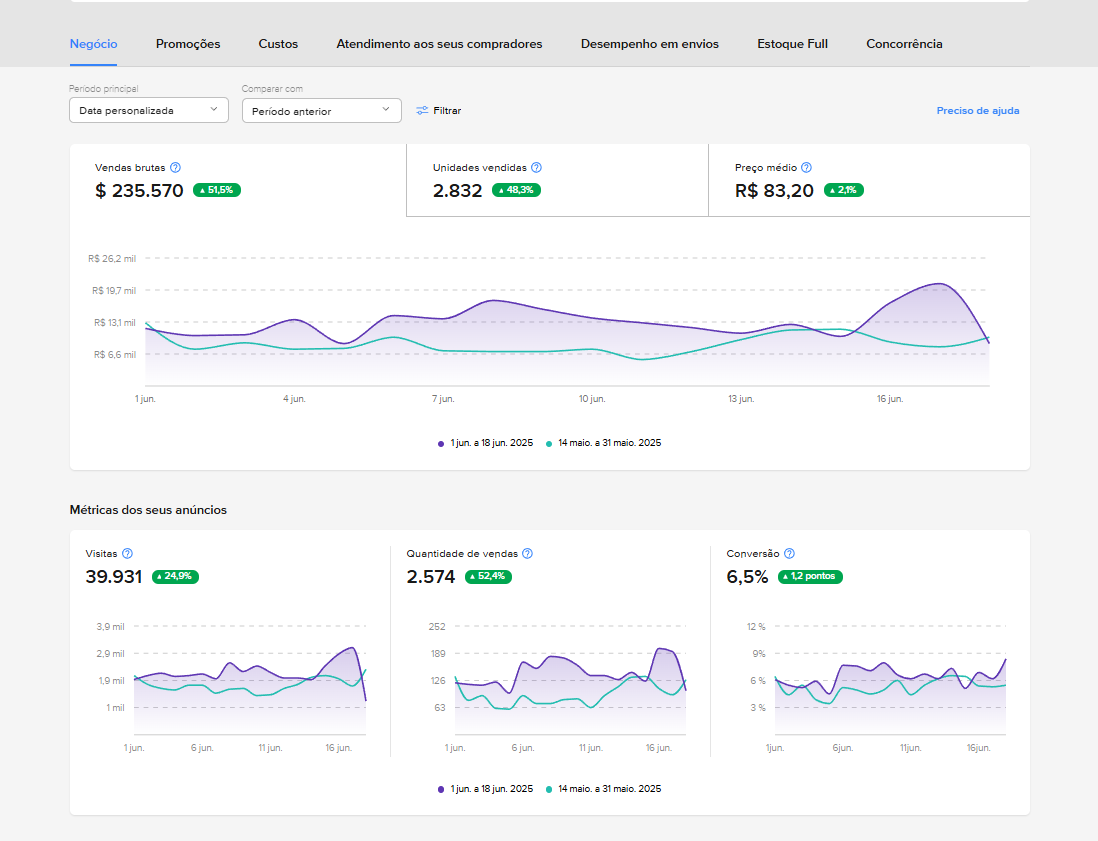Switch to the Concorrência tab
This screenshot has width=1098, height=841.
904,44
